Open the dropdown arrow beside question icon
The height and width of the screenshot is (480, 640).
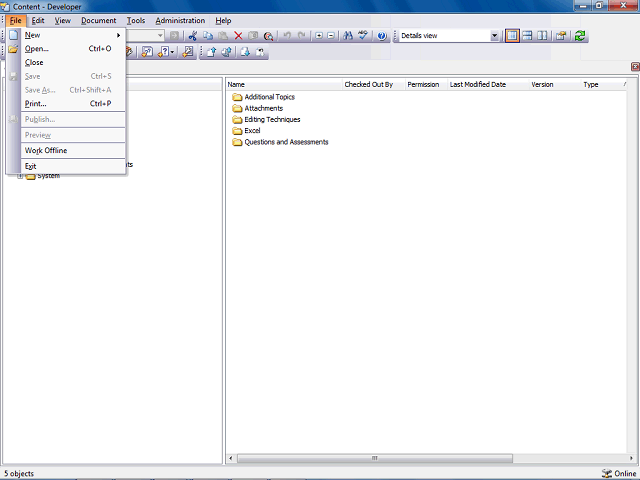(173, 52)
